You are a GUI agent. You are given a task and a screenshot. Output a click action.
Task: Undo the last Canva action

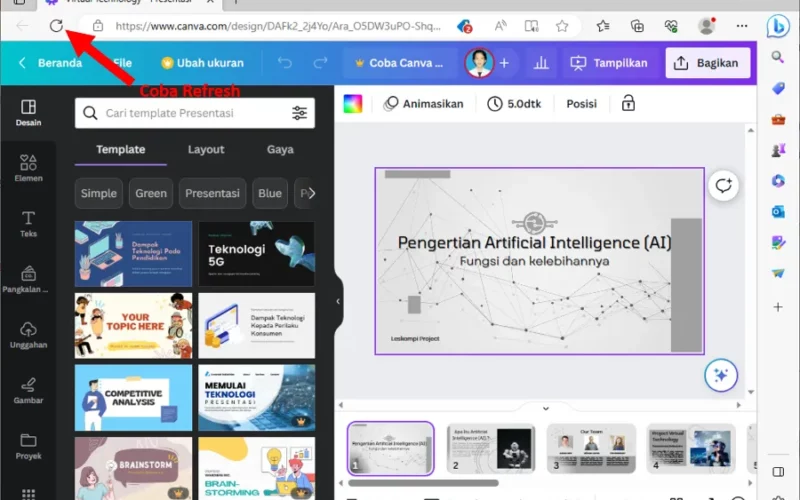285,63
